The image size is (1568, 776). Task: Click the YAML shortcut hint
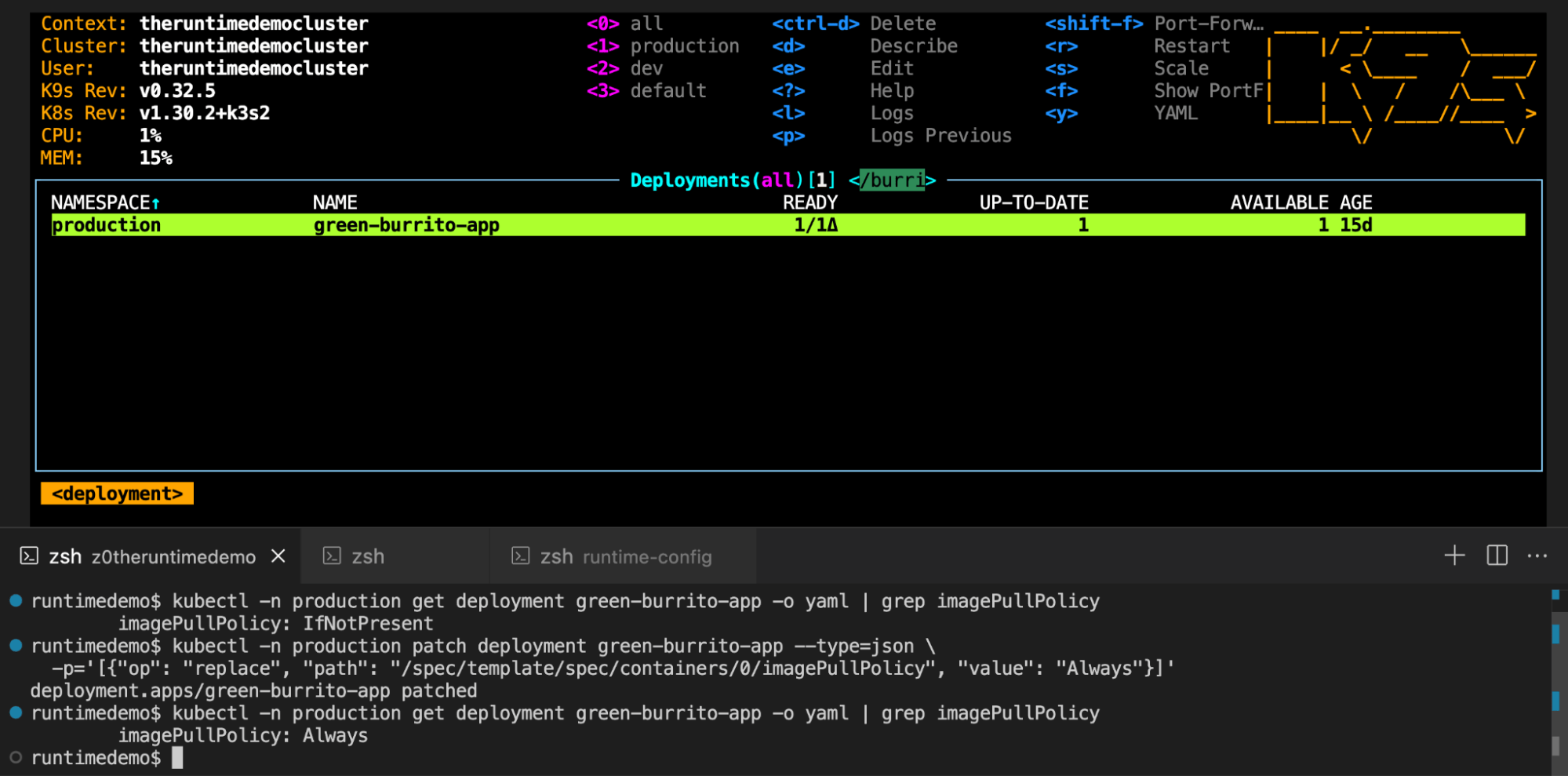(x=1176, y=113)
